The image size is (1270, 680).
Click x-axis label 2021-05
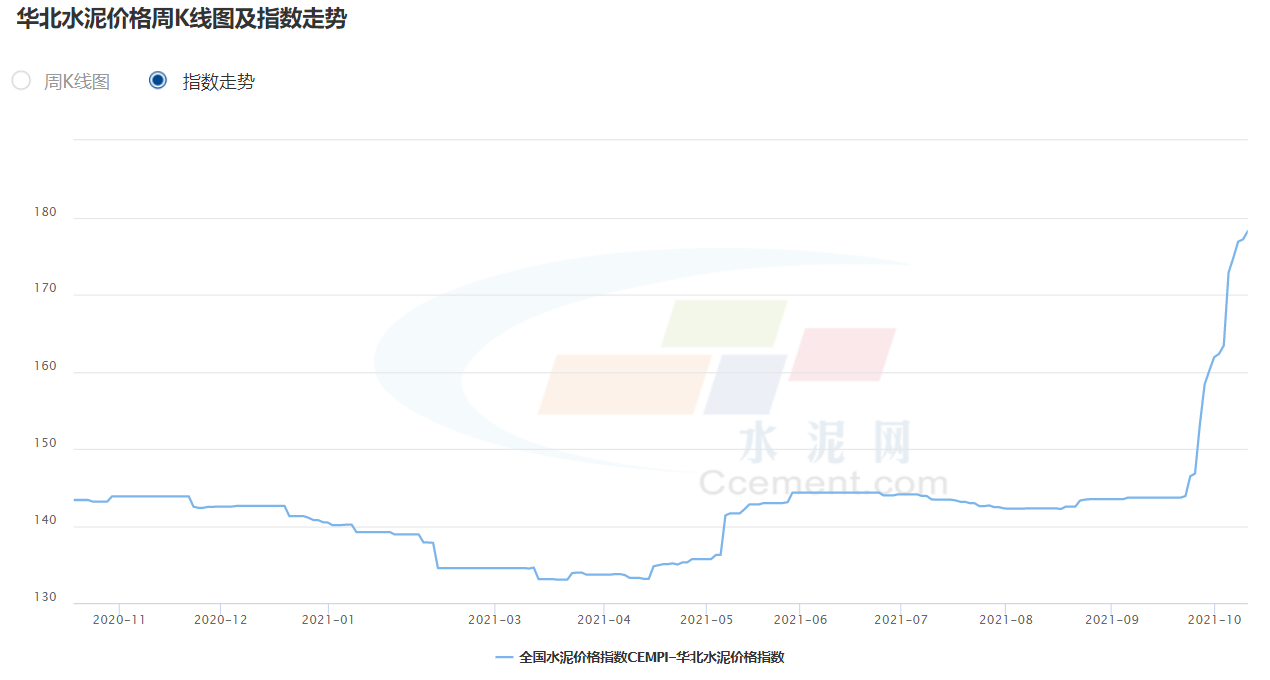tap(707, 620)
